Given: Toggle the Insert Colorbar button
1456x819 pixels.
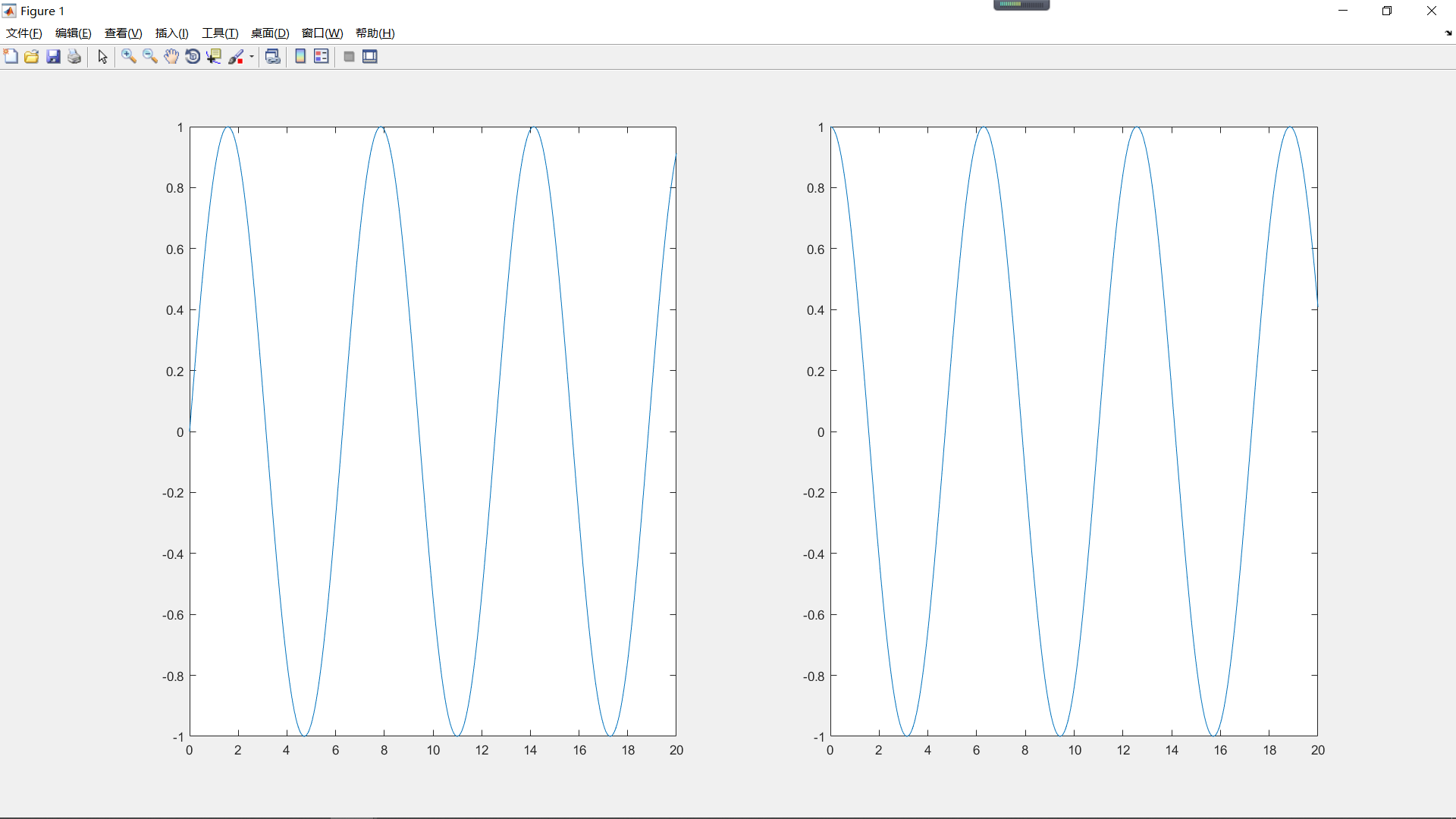Looking at the screenshot, I should tap(300, 57).
